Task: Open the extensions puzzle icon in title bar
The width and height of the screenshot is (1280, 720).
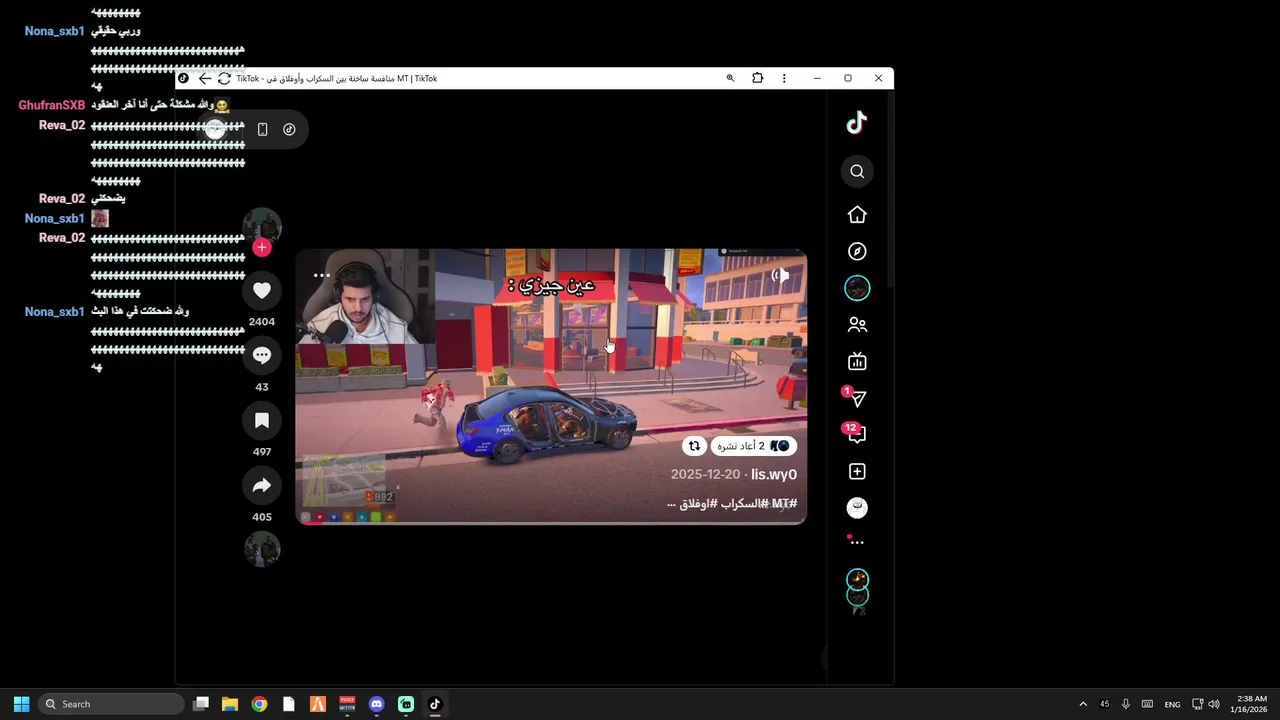Action: tap(757, 78)
